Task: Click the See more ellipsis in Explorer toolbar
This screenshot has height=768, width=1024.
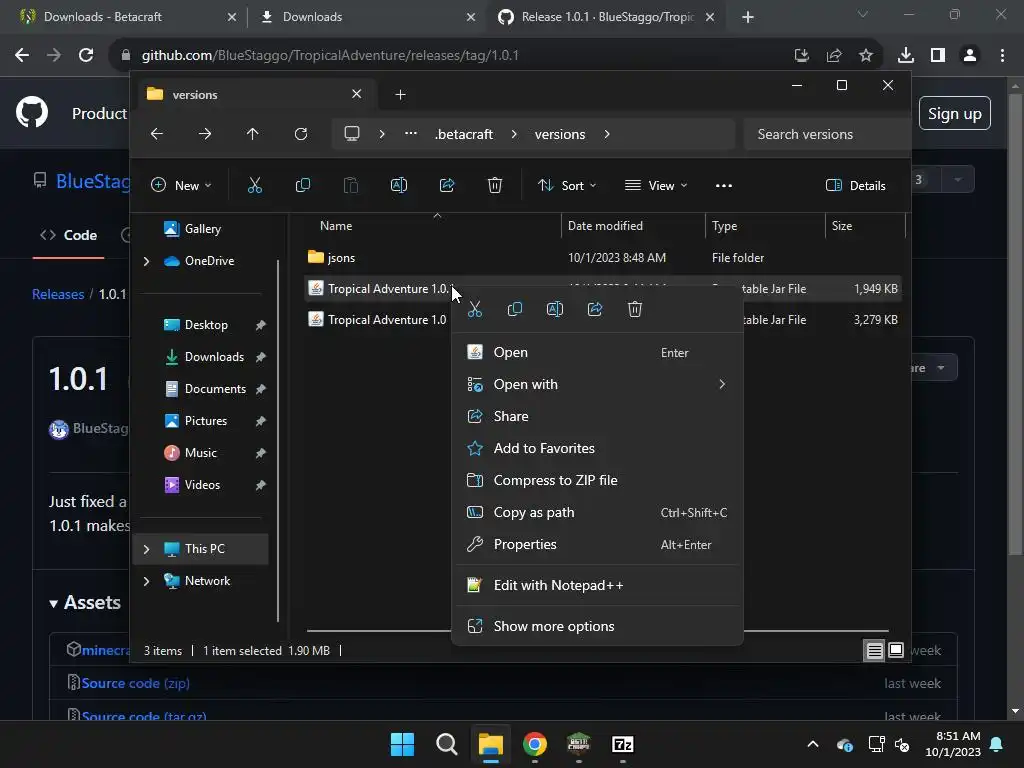Action: [724, 185]
